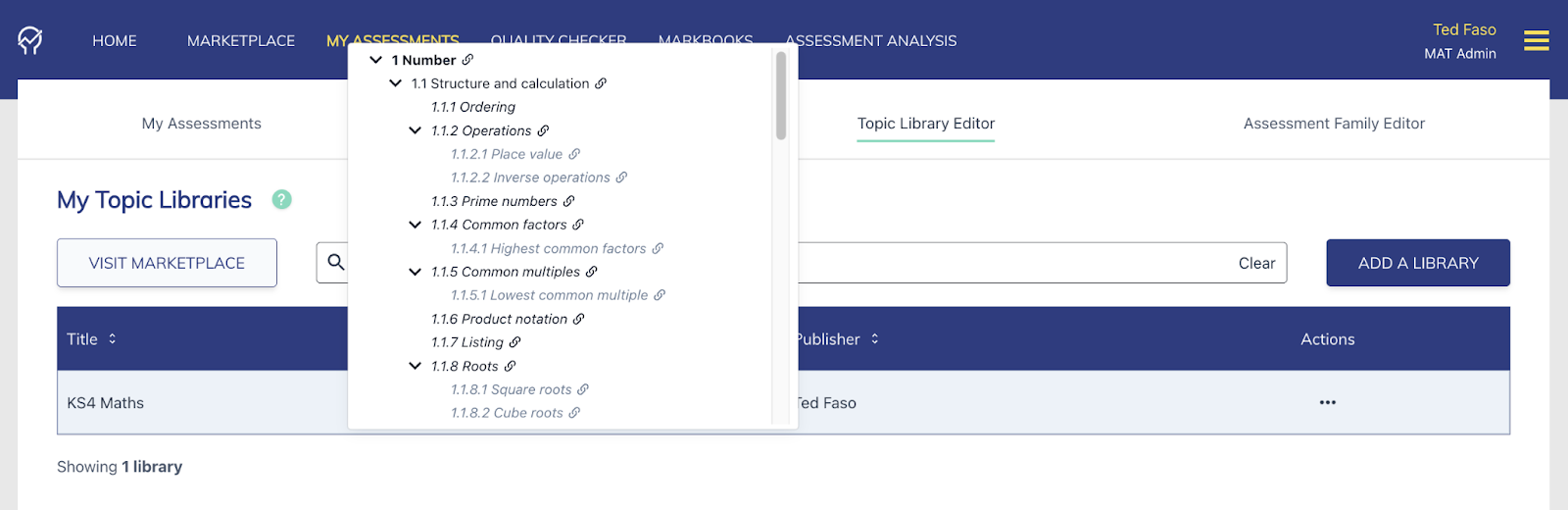Click link icon beside Inverse operations

click(x=621, y=178)
